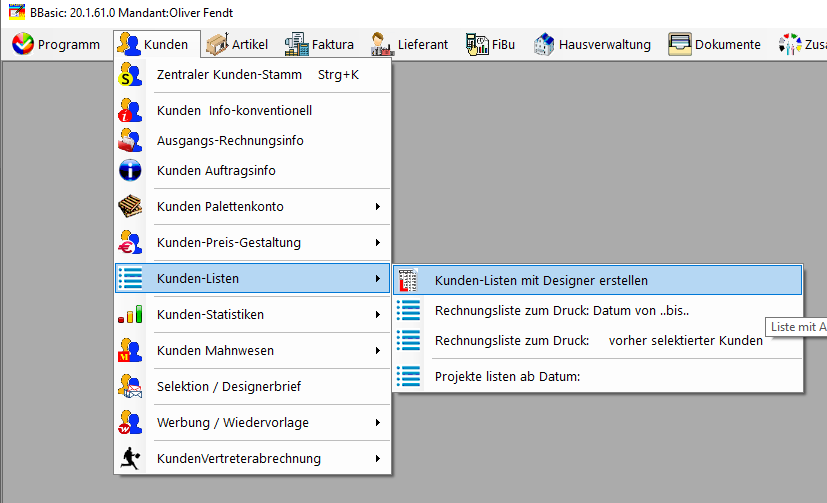This screenshot has width=827, height=503.
Task: Click the blue info icon for Kunden Auftragsinfo
Action: pyautogui.click(x=130, y=170)
